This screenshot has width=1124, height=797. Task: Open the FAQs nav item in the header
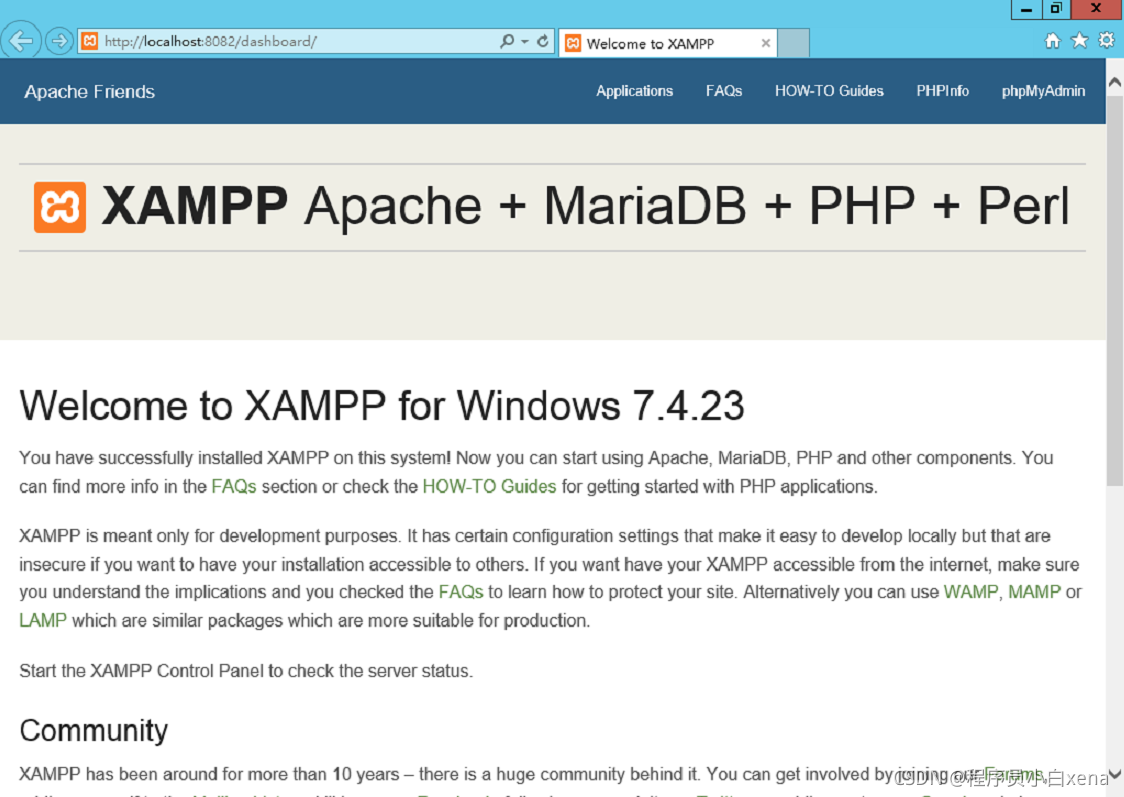pyautogui.click(x=723, y=91)
